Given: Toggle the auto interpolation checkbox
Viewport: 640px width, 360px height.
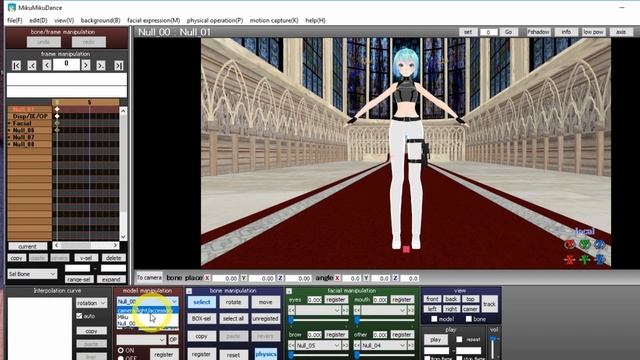Looking at the screenshot, I should pos(80,316).
